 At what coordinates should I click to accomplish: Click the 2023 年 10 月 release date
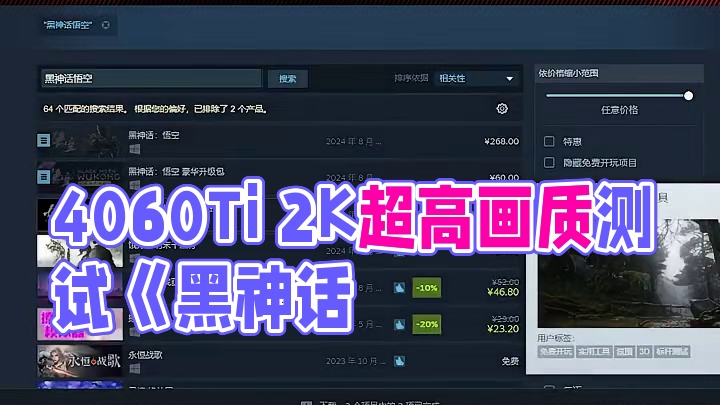coord(354,361)
